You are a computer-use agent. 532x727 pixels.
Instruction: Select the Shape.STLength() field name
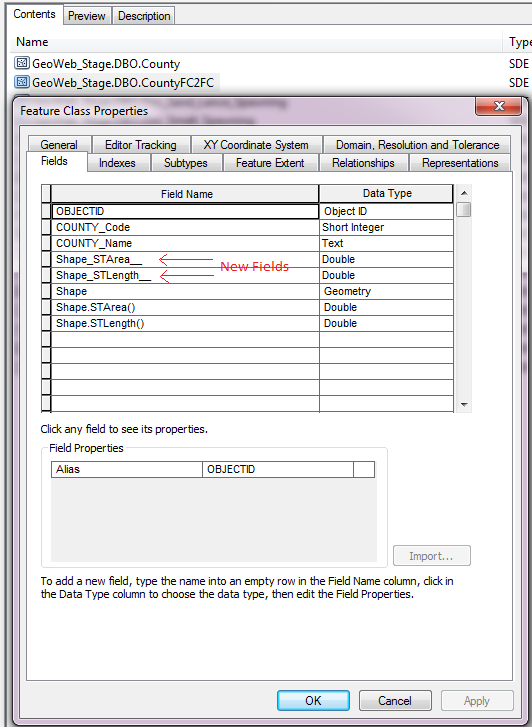coord(185,323)
